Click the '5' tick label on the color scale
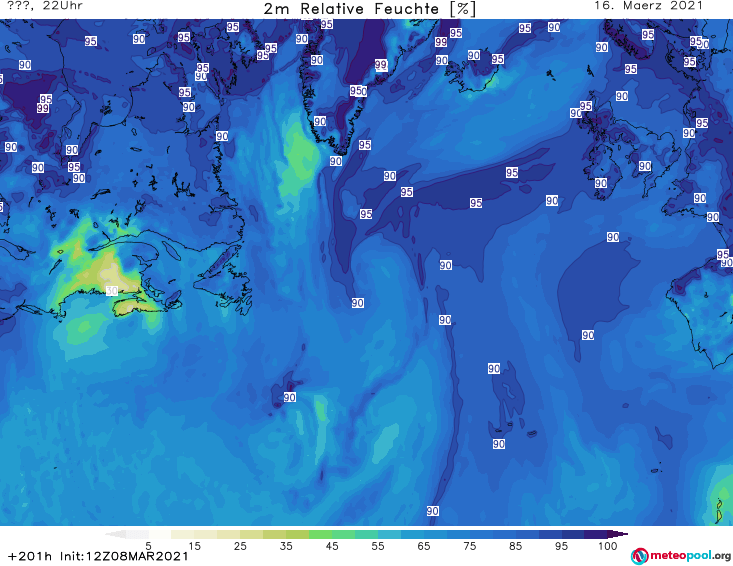 coord(148,546)
